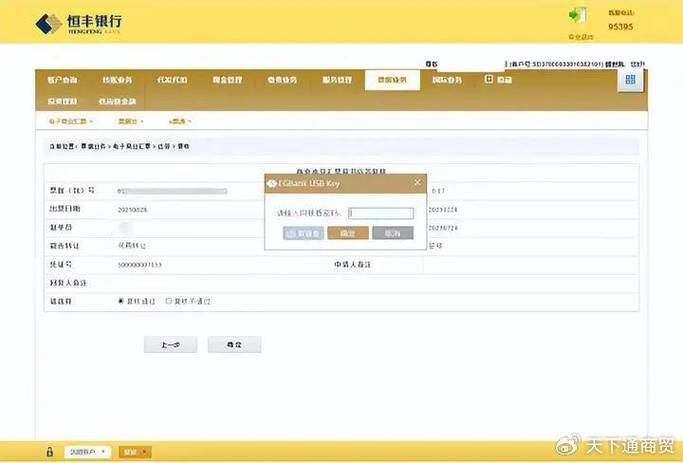Click the Hengfeng Bank logo
The image size is (683, 463).
(79, 24)
